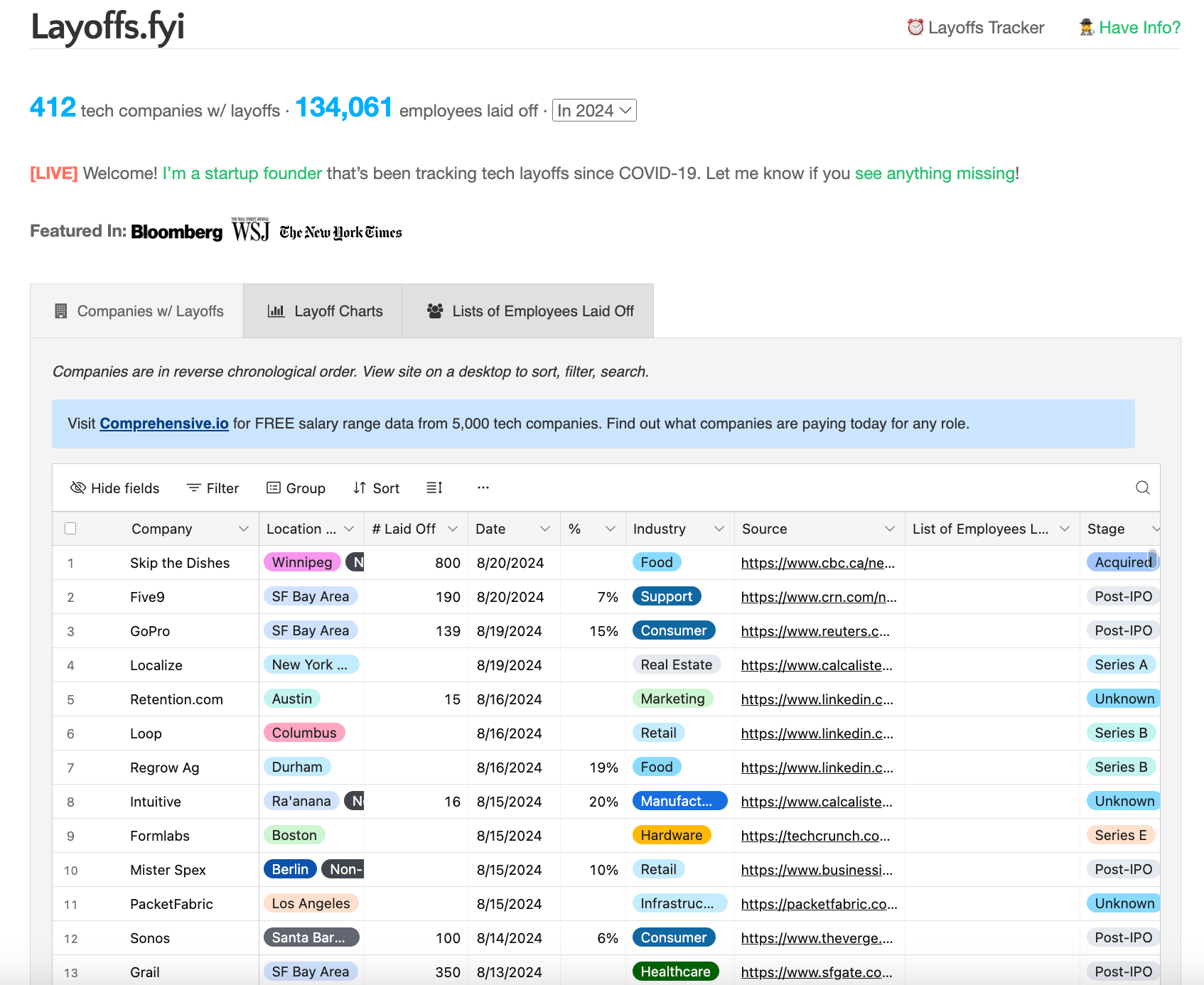This screenshot has width=1204, height=985.
Task: Select the Regrow Ag company cell
Action: [165, 768]
